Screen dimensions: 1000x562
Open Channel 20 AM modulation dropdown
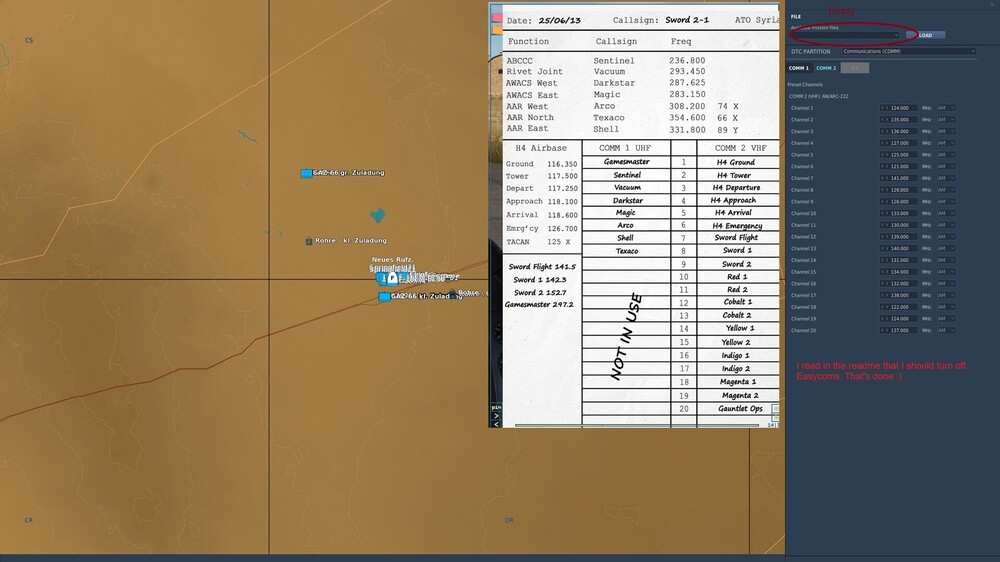coord(946,330)
